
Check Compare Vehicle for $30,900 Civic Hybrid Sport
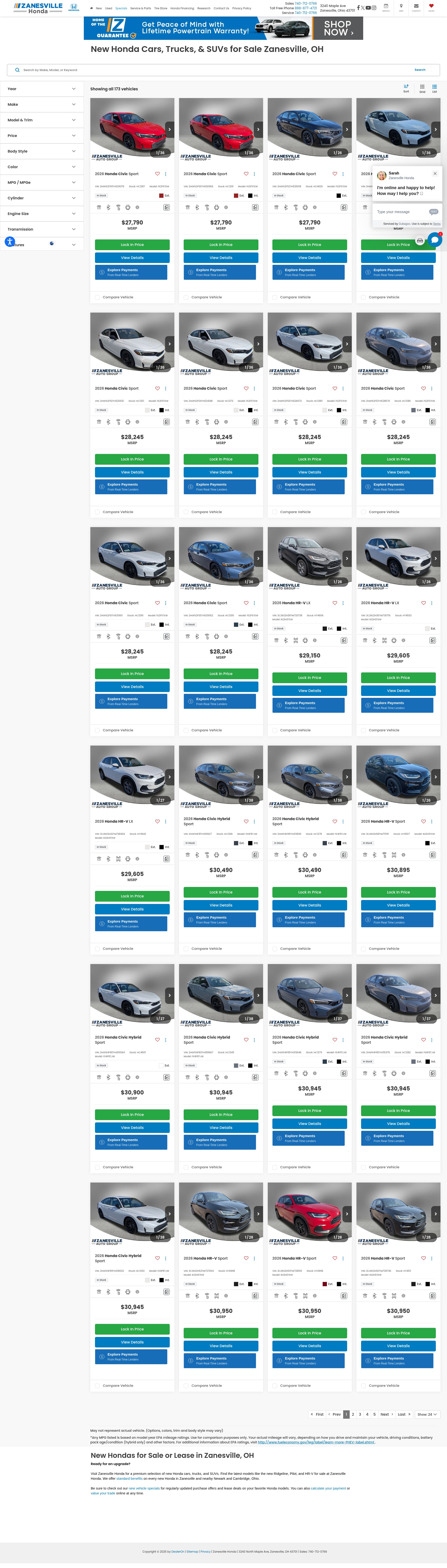[x=97, y=1167]
